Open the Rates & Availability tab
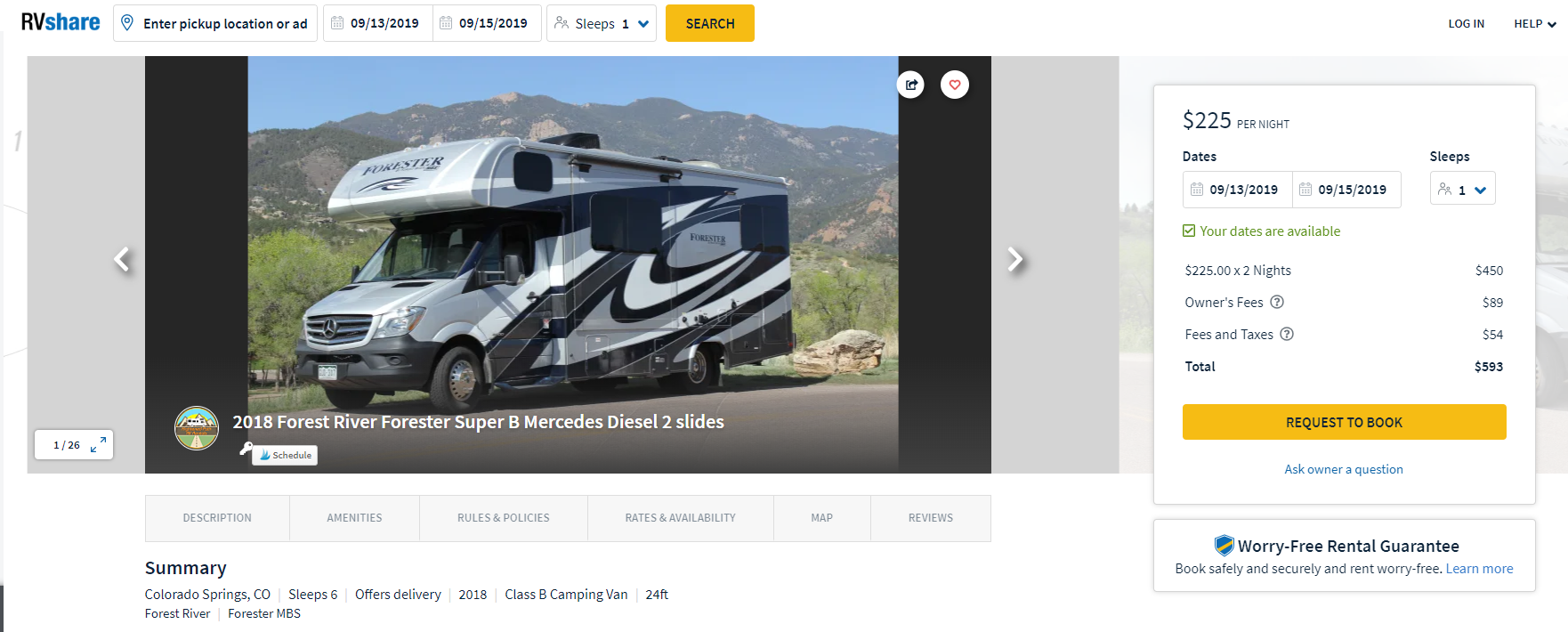Image resolution: width=1568 pixels, height=632 pixels. pos(680,518)
